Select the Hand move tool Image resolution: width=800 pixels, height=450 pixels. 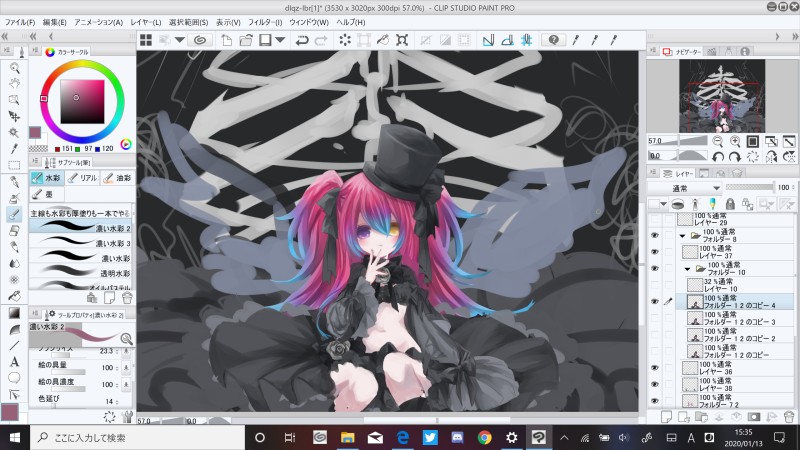[14, 83]
